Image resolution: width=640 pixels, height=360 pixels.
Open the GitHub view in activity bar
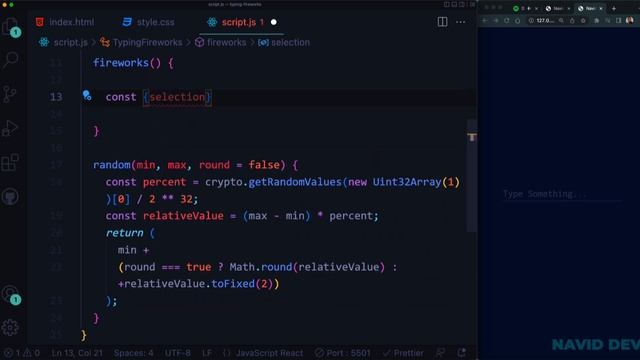[x=10, y=197]
